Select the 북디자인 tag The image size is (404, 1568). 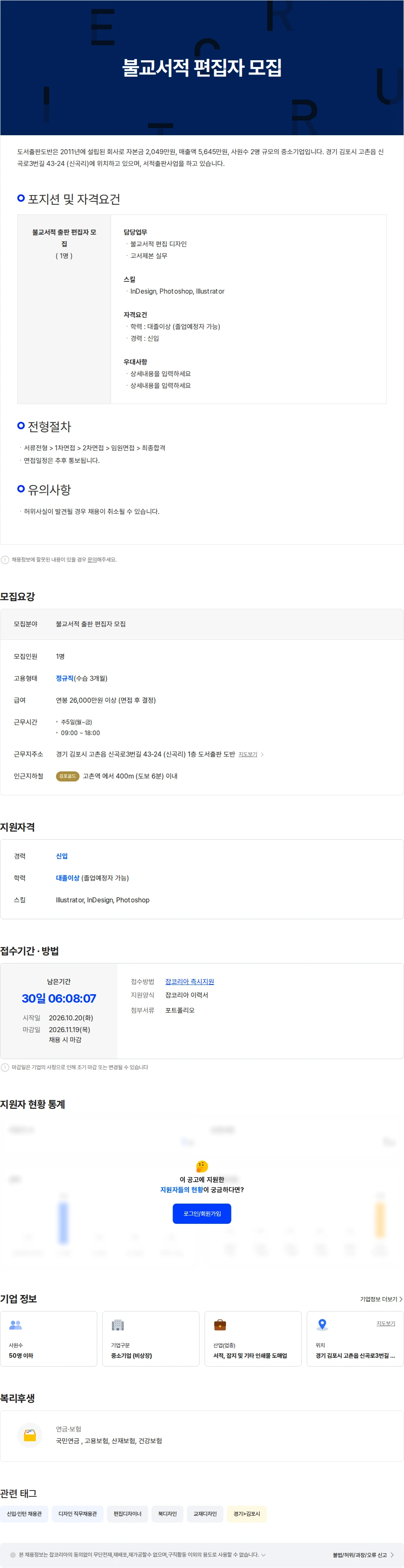tap(167, 1514)
